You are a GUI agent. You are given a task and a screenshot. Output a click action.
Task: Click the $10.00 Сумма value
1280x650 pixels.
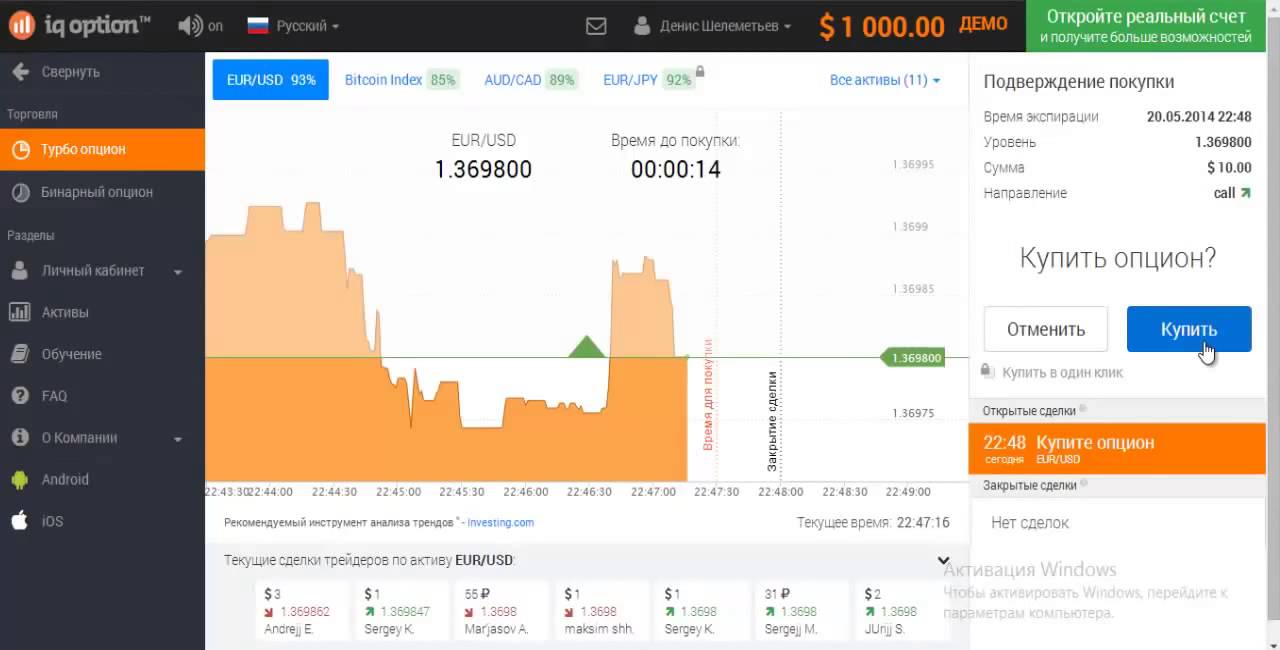click(x=1229, y=167)
